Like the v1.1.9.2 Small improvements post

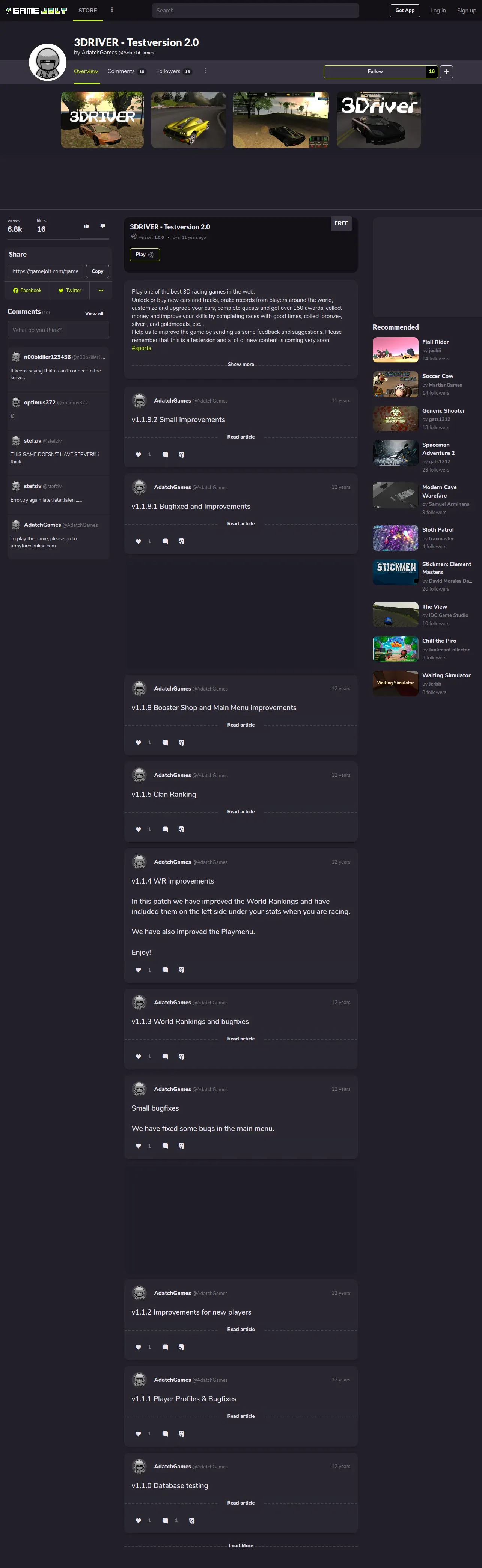pos(138,455)
